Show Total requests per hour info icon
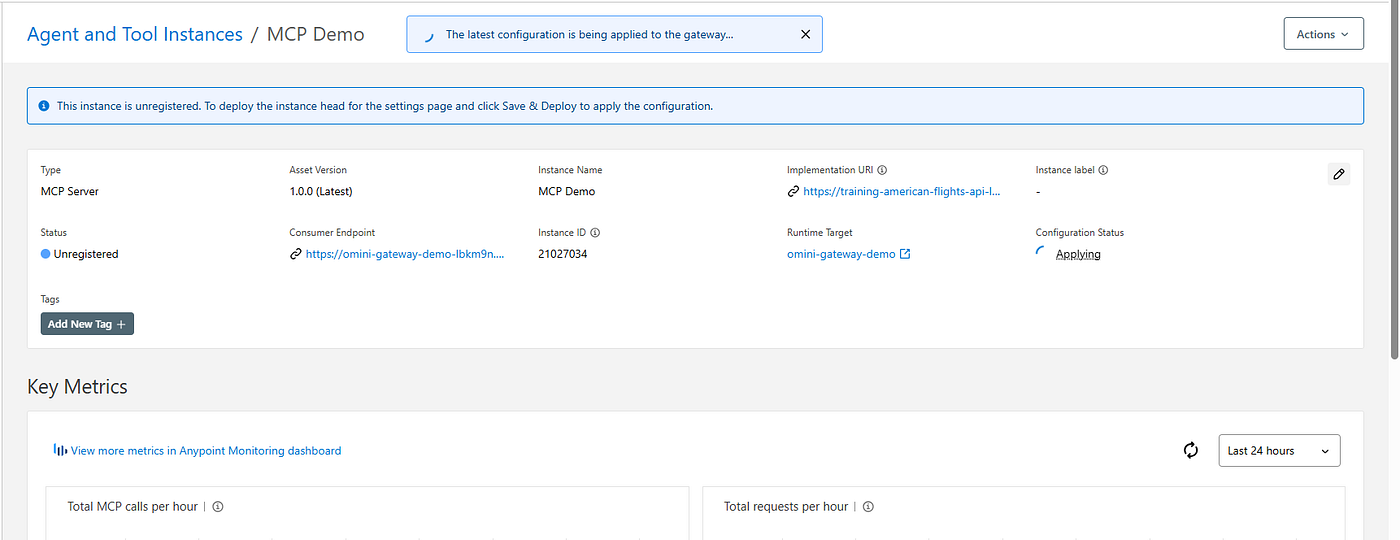This screenshot has height=540, width=1400. tap(868, 507)
